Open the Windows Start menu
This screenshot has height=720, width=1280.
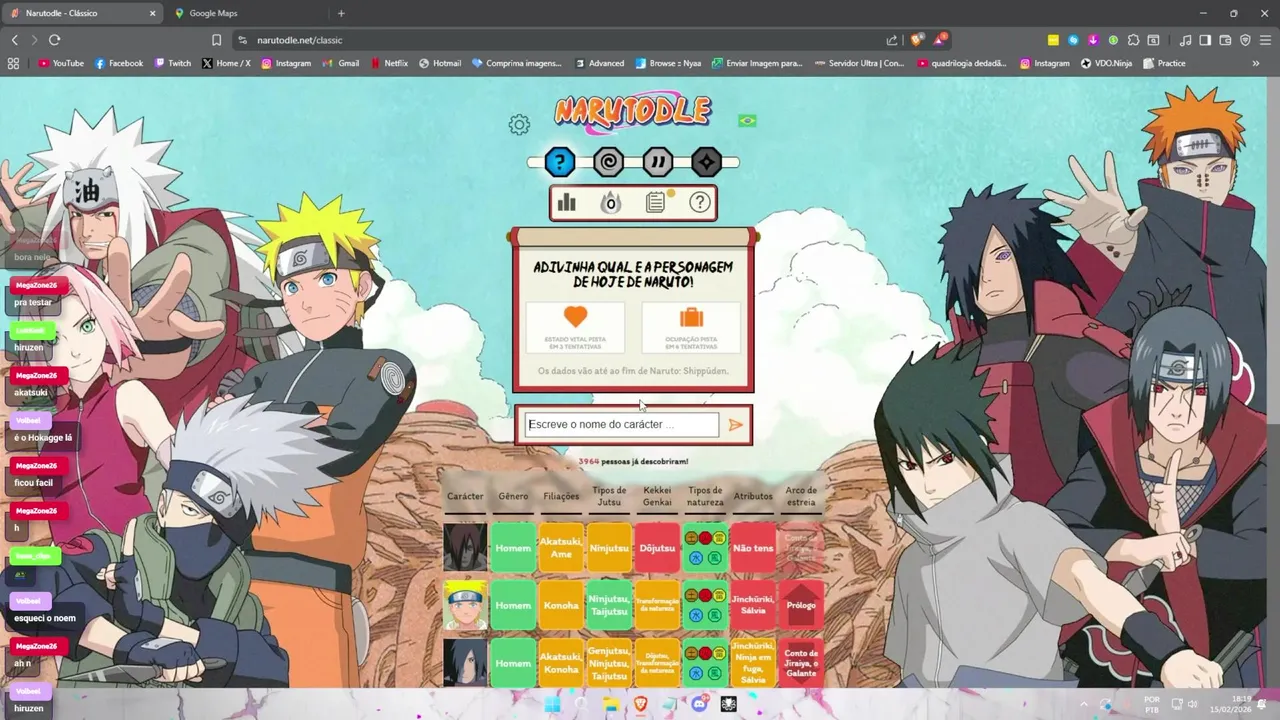pyautogui.click(x=552, y=704)
